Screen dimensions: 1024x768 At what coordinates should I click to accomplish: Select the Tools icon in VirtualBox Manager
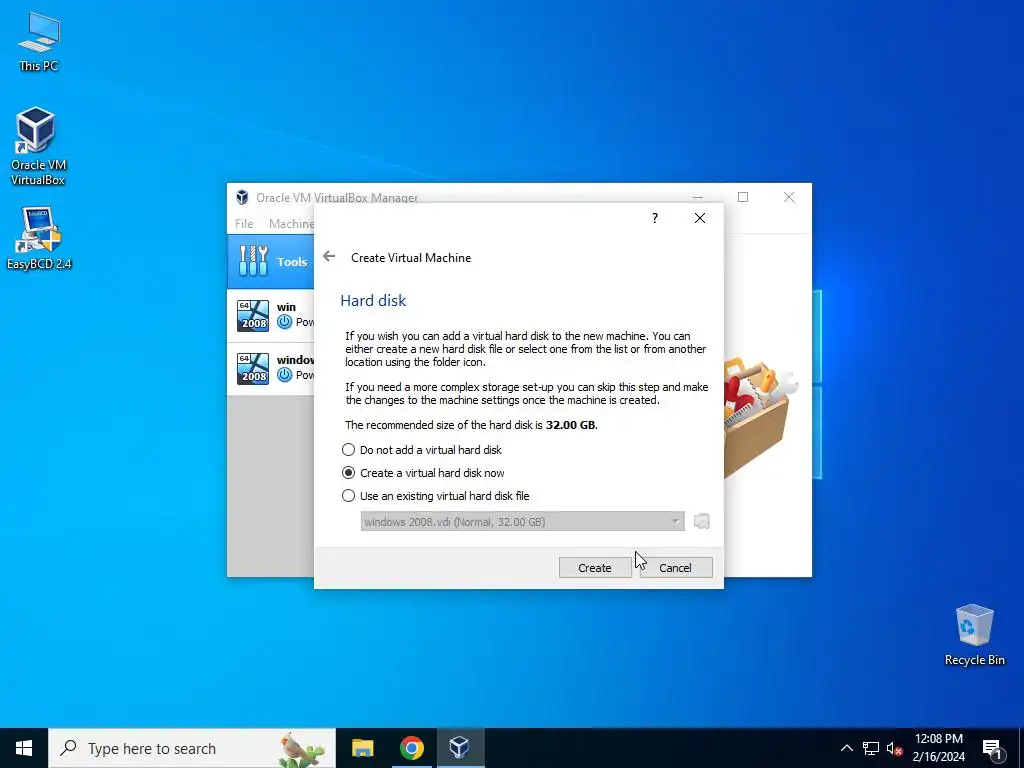pyautogui.click(x=253, y=261)
